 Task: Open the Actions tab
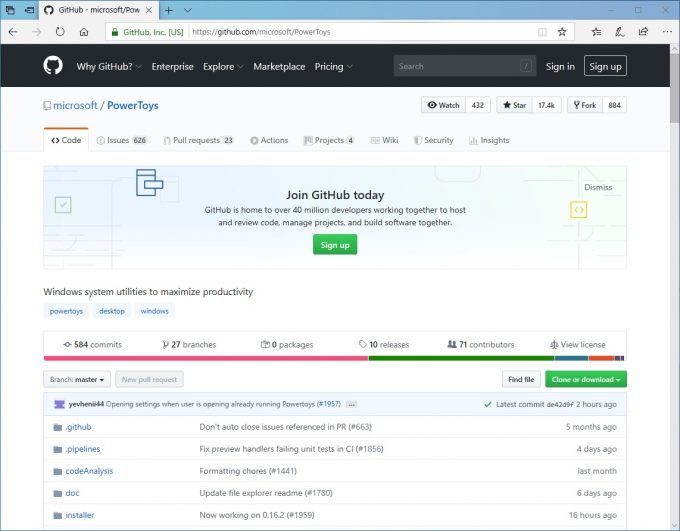[x=269, y=140]
